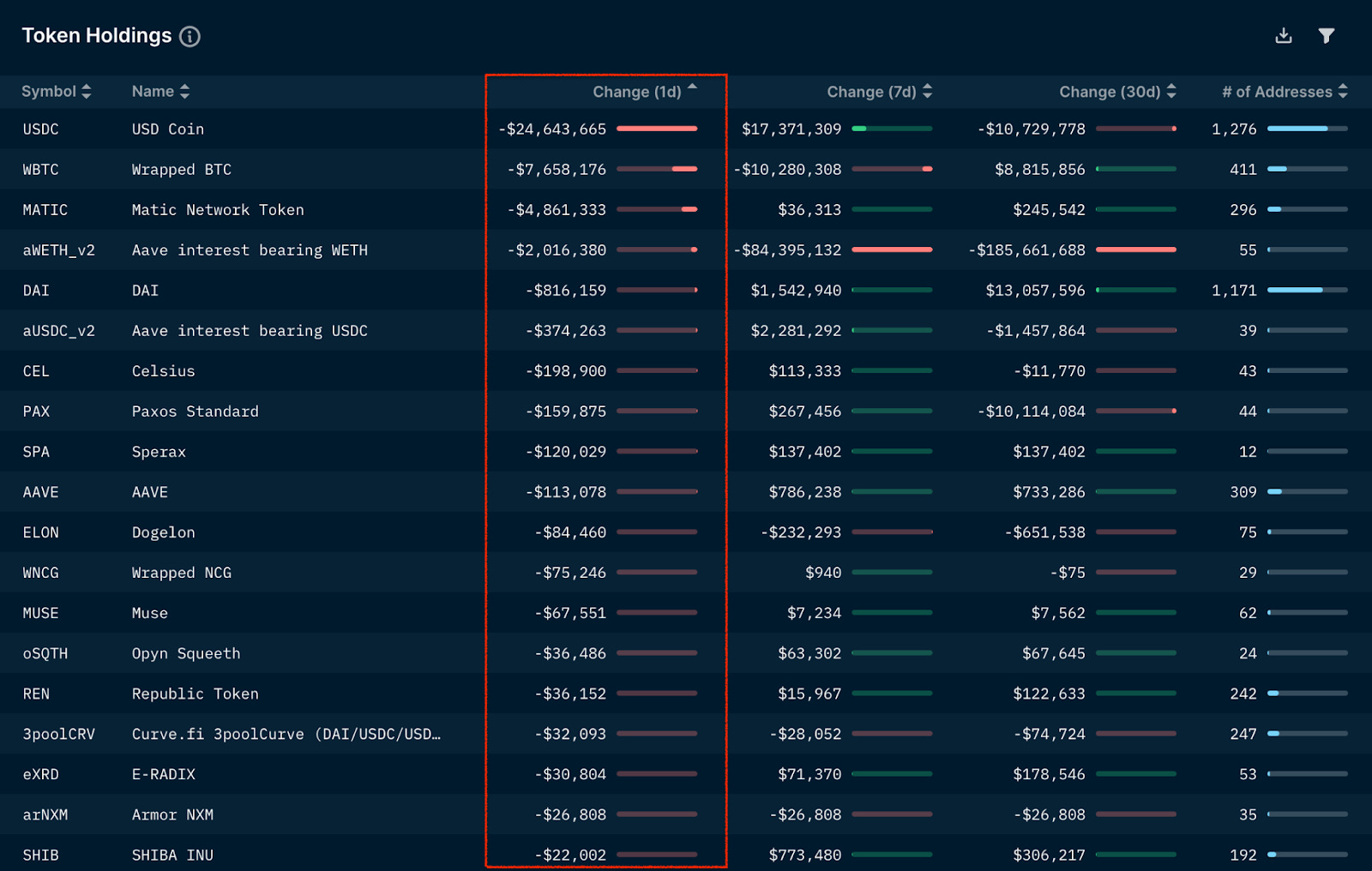Click the value $8,815,856
1372x871 pixels.
(1040, 170)
